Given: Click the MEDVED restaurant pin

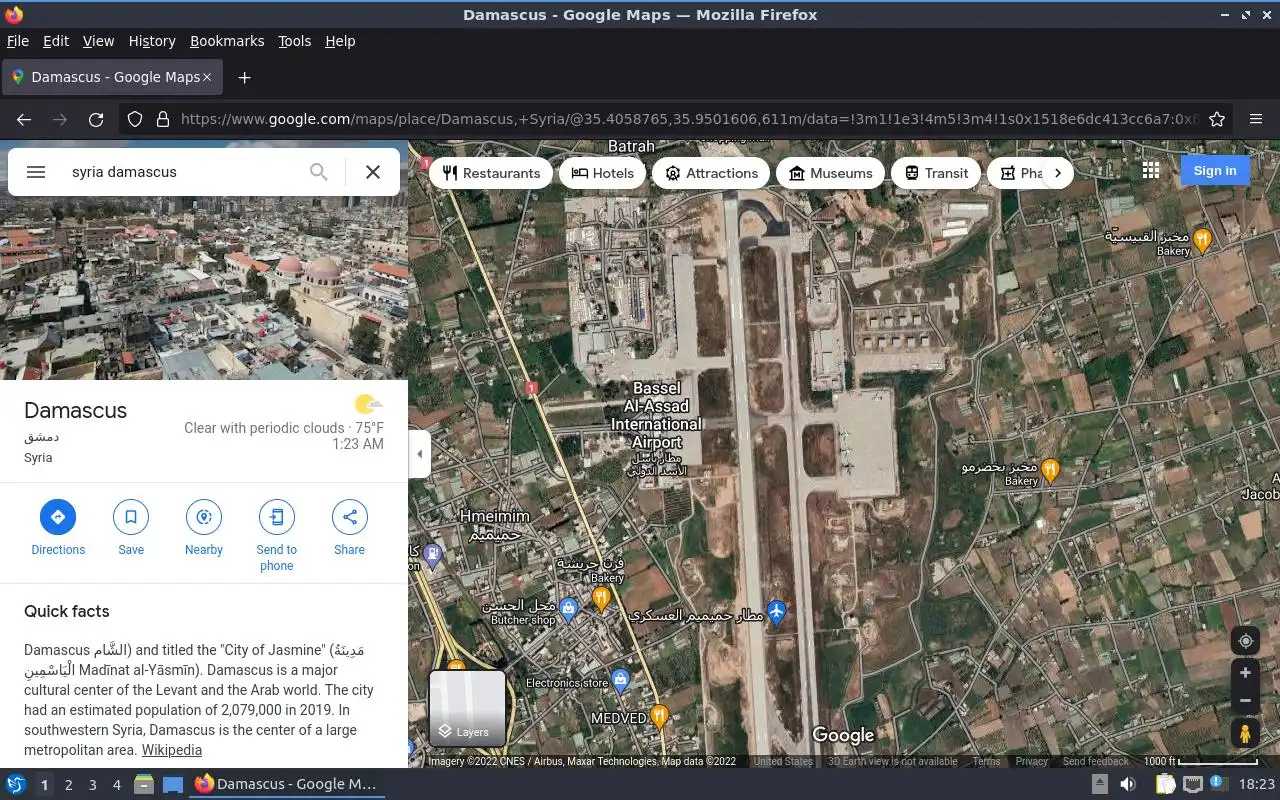Looking at the screenshot, I should (x=659, y=716).
